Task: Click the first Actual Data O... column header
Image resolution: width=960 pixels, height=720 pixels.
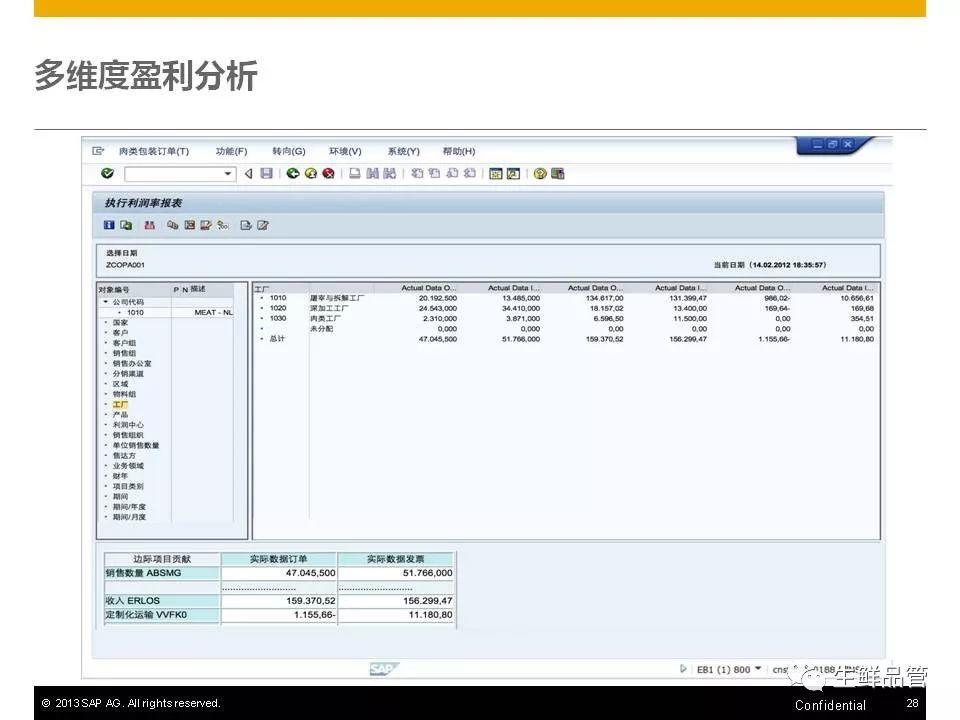Action: click(428, 288)
